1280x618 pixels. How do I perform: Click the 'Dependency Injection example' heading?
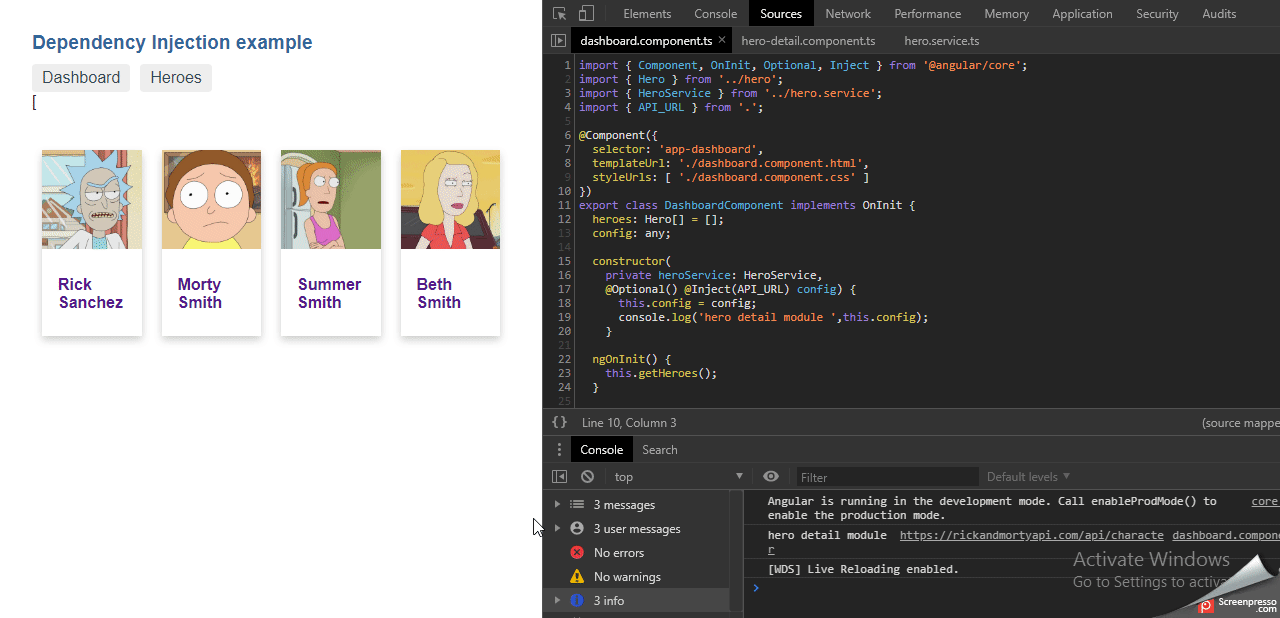tap(172, 42)
